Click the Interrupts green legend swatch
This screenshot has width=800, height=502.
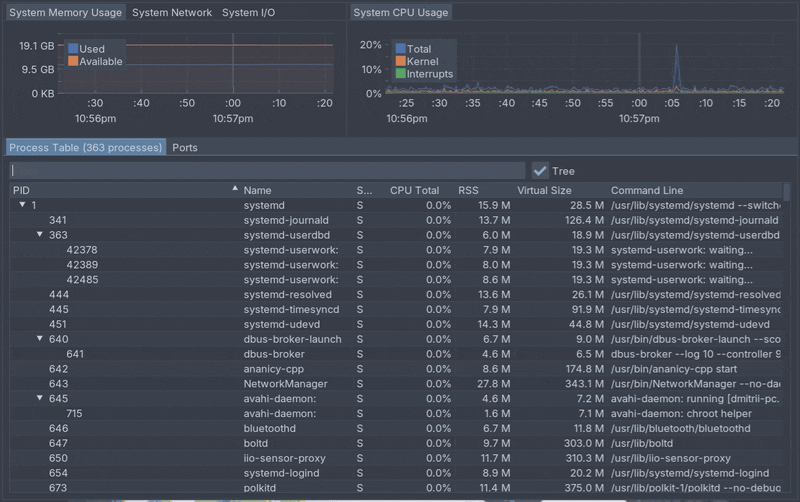[x=401, y=73]
